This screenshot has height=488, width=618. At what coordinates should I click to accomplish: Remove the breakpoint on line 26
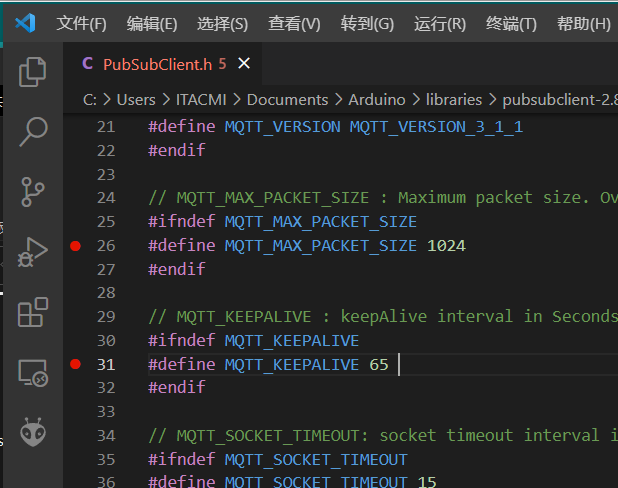[75, 246]
